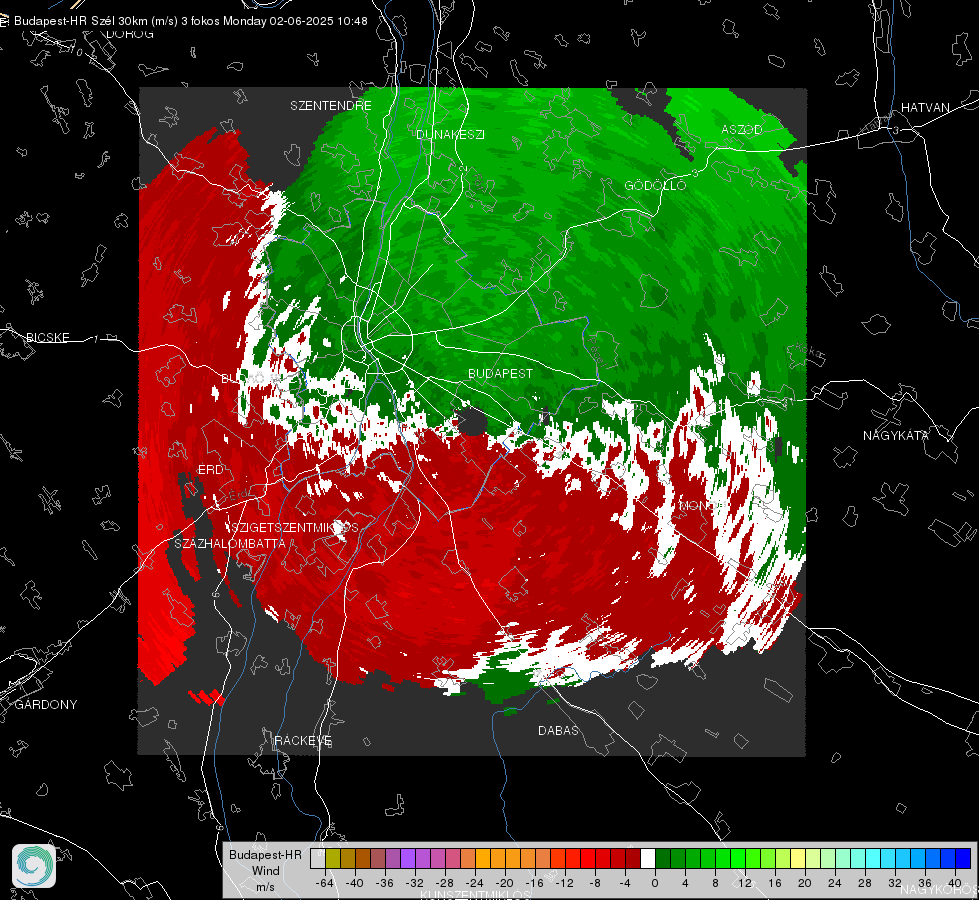
Task: Click the 'GÖDÖLLO' town label
Action: tap(655, 185)
